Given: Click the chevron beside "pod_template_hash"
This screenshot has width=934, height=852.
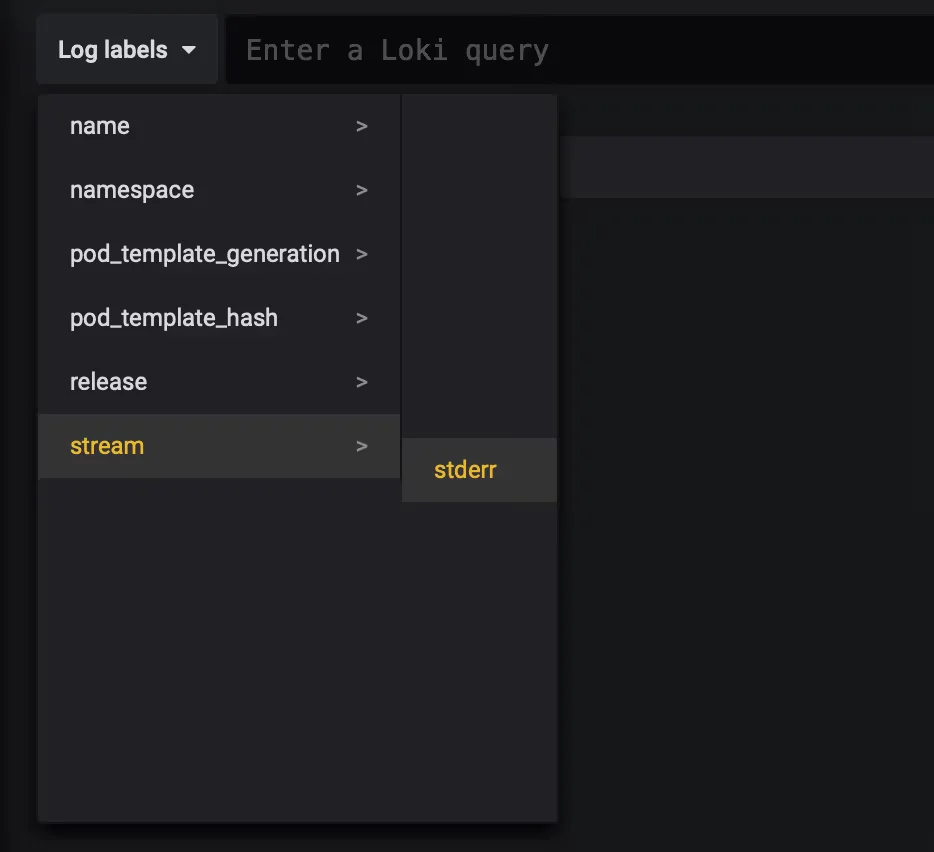Looking at the screenshot, I should [361, 318].
